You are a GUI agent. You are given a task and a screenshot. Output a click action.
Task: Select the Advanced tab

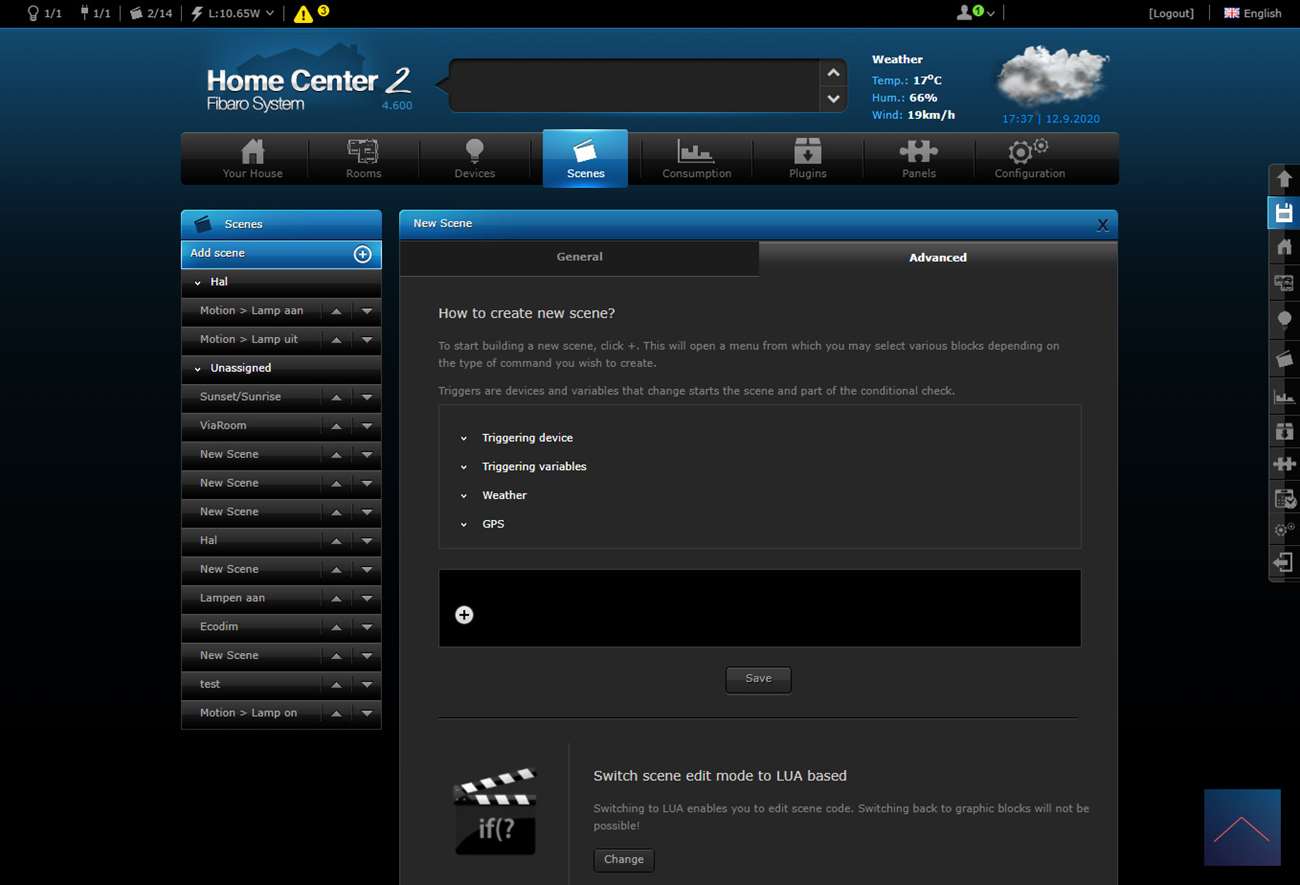coord(937,258)
